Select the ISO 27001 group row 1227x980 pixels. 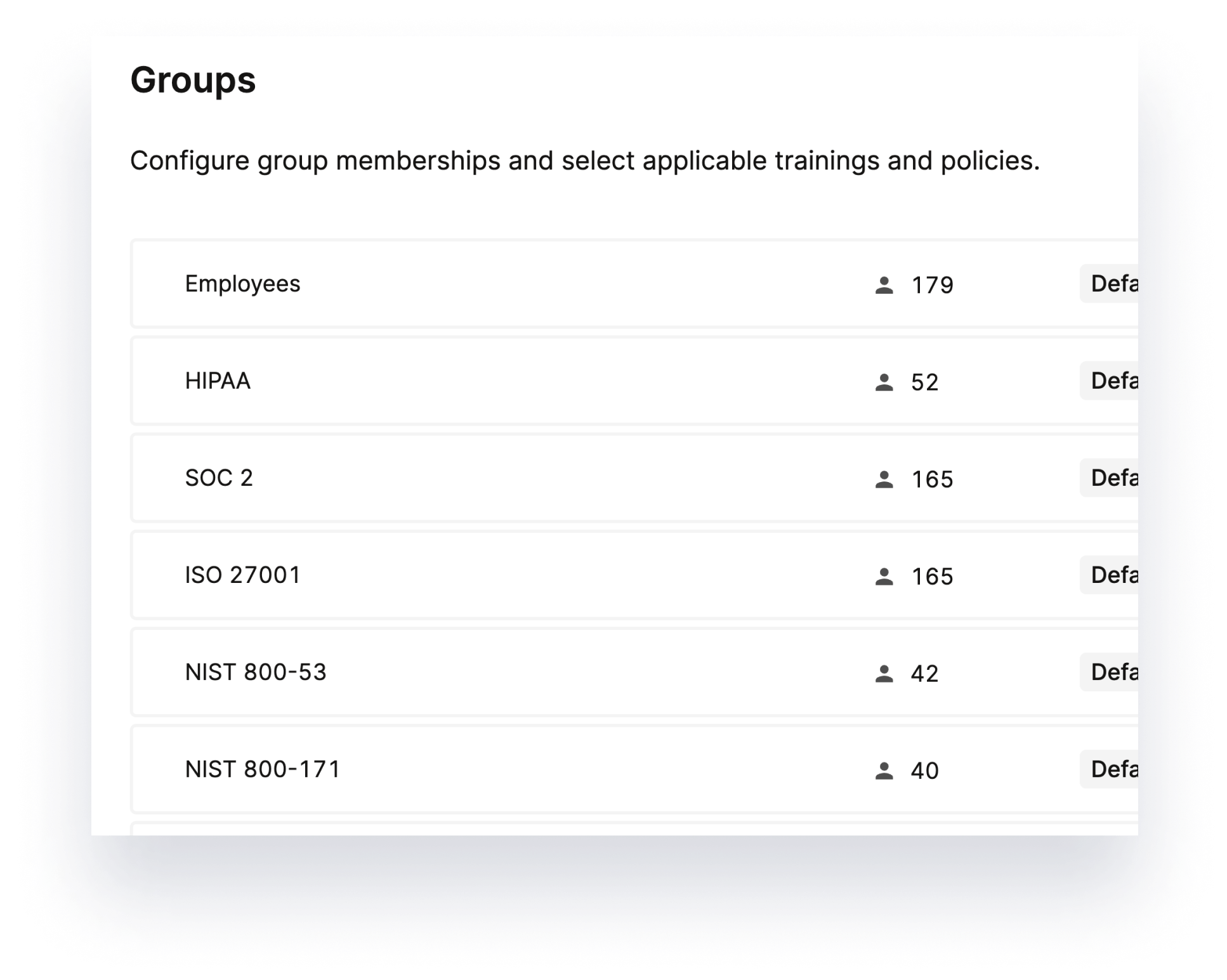pyautogui.click(x=242, y=575)
